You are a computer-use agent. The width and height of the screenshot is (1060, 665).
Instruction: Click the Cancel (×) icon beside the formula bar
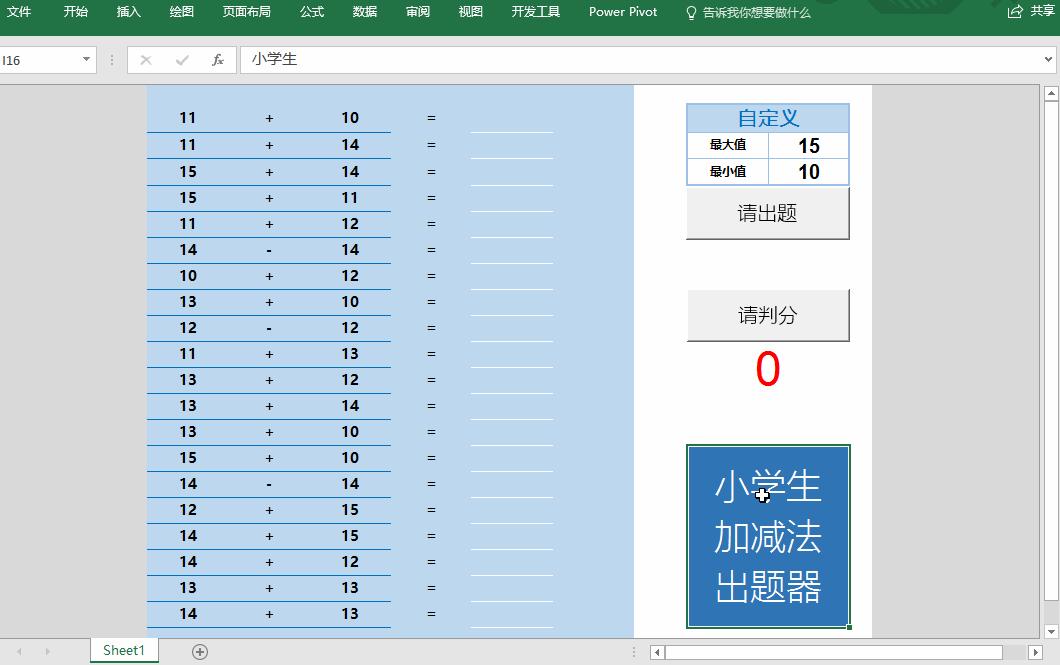[x=146, y=60]
